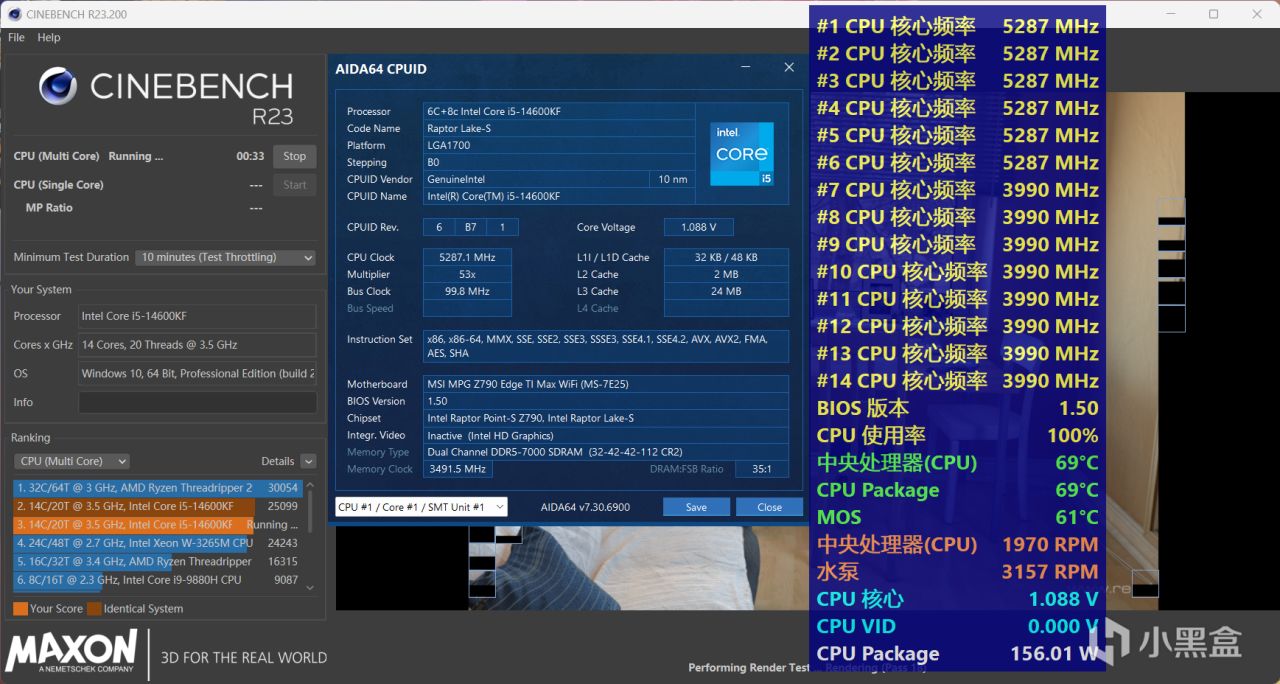The image size is (1280, 684).
Task: Click the CPU Package 69°C overlay row
Action: (x=957, y=490)
